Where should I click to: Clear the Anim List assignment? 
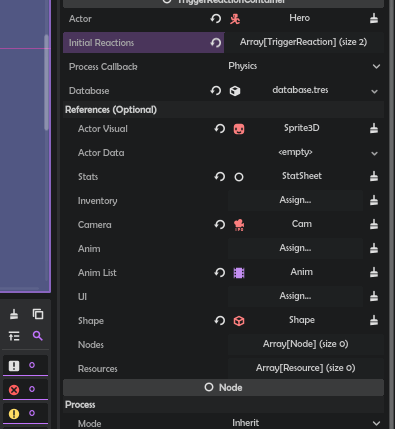[374, 273]
